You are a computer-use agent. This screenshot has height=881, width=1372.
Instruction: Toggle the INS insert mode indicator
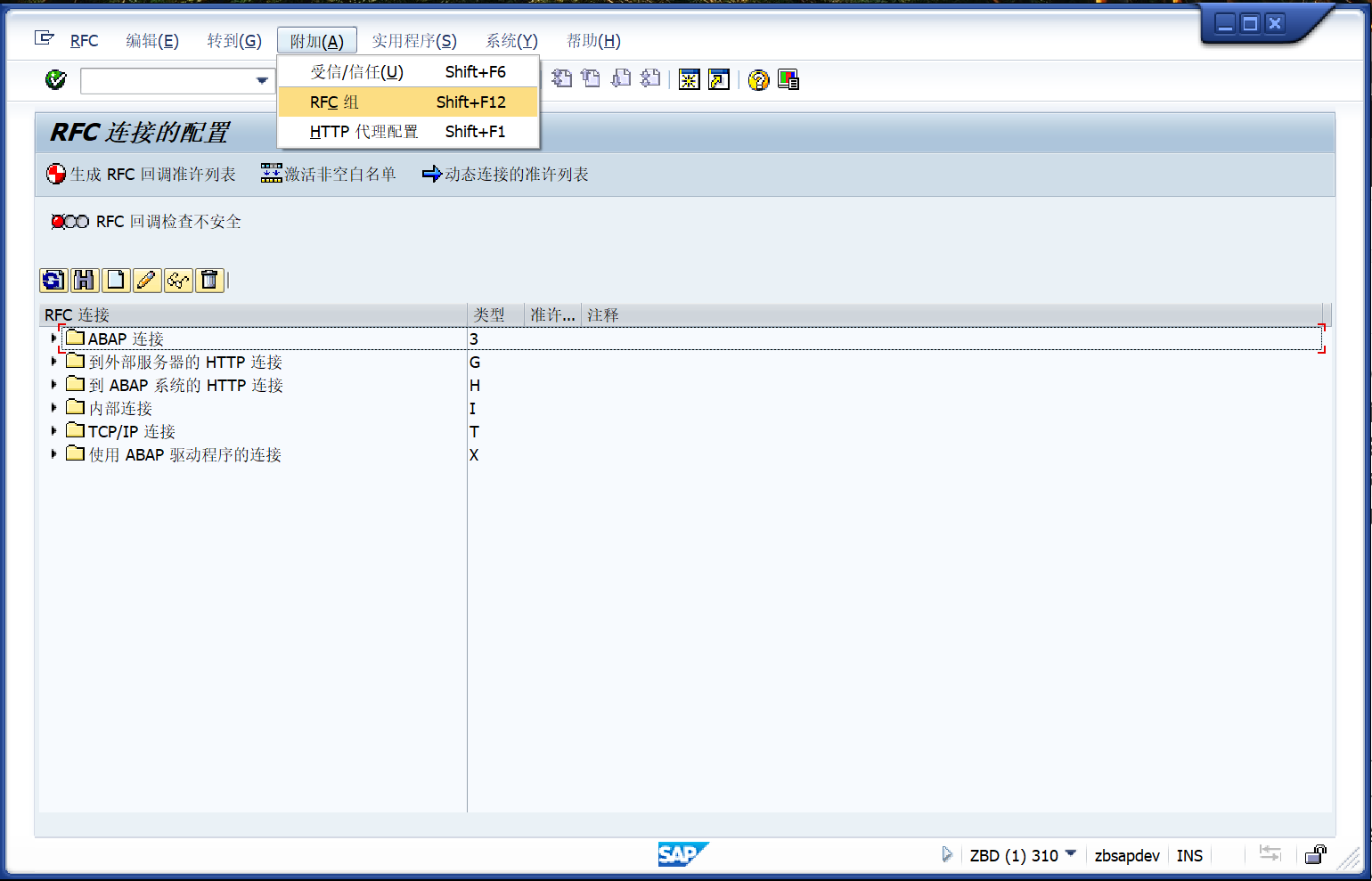(x=1189, y=856)
